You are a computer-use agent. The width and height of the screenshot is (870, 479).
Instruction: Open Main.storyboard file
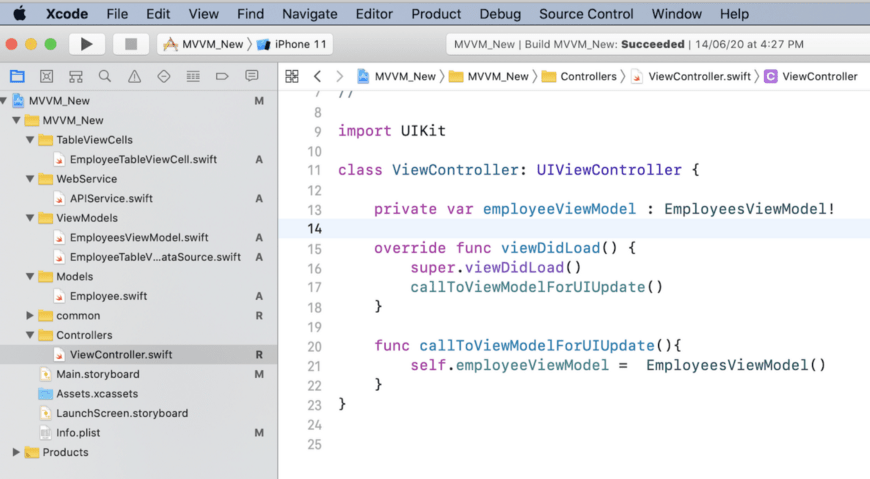coord(96,374)
